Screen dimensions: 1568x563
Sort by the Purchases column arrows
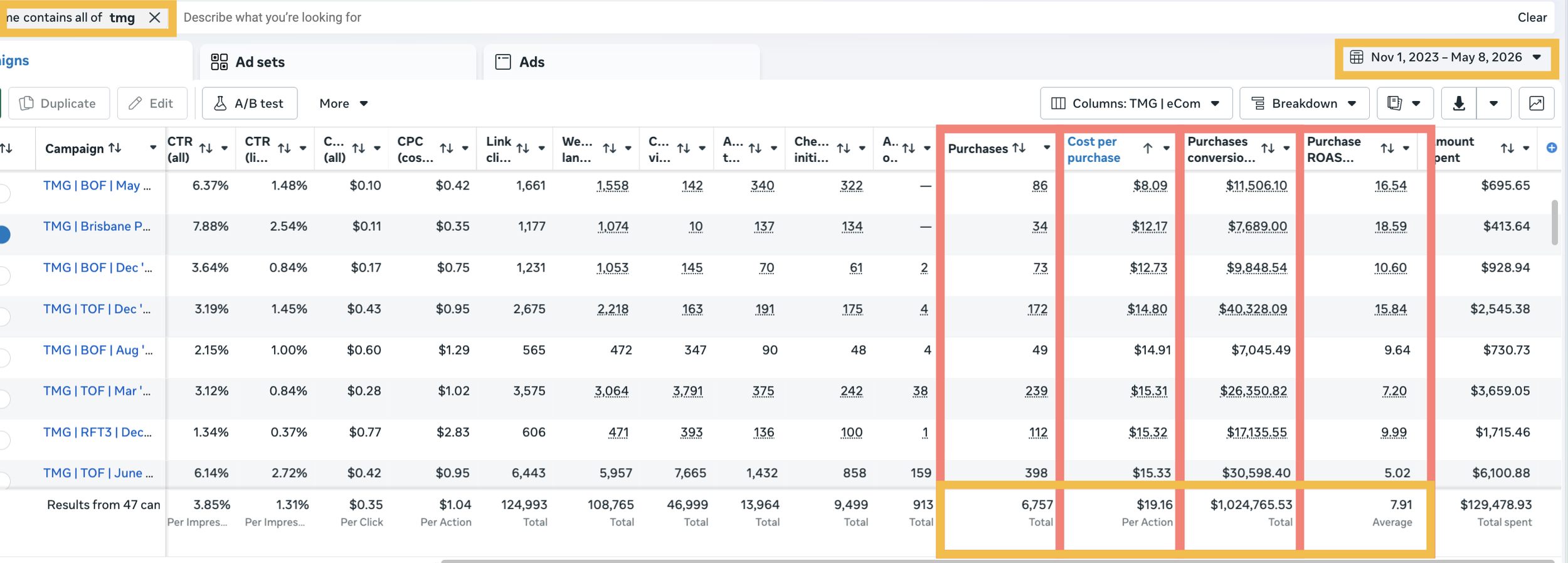tap(1019, 148)
